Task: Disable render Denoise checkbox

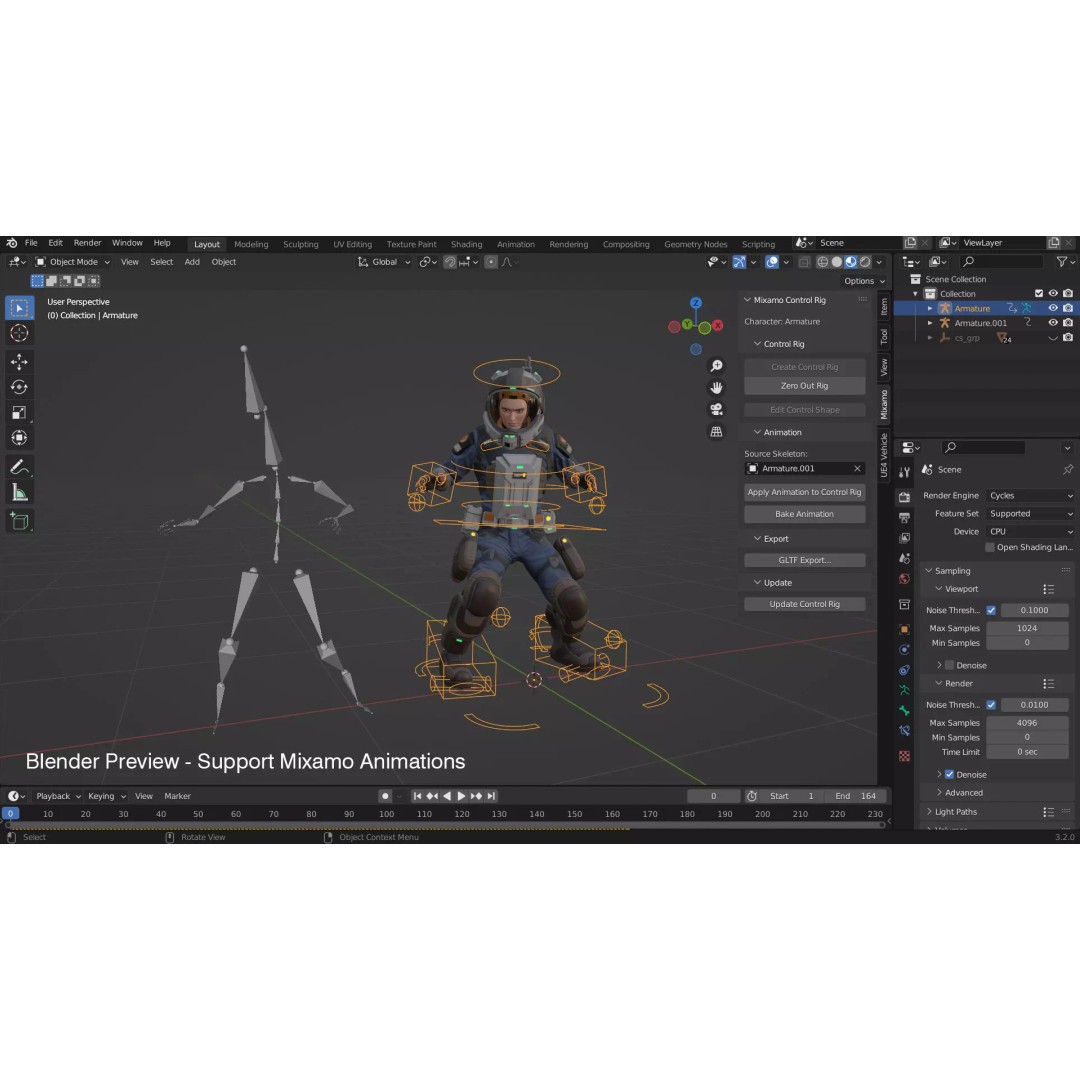Action: click(949, 774)
